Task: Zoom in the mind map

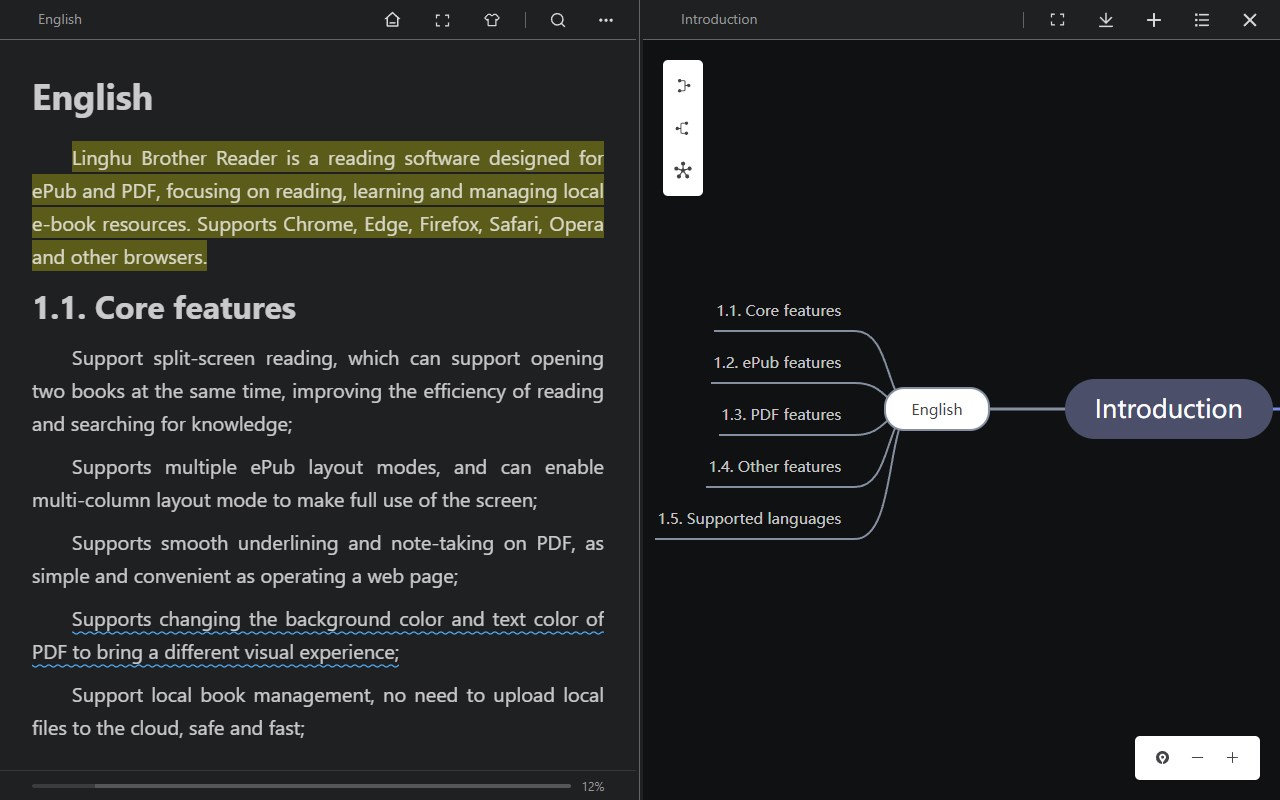Action: (x=1232, y=758)
